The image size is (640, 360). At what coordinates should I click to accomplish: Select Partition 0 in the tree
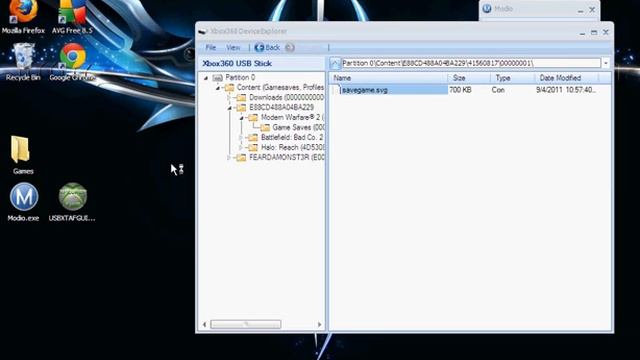240,78
